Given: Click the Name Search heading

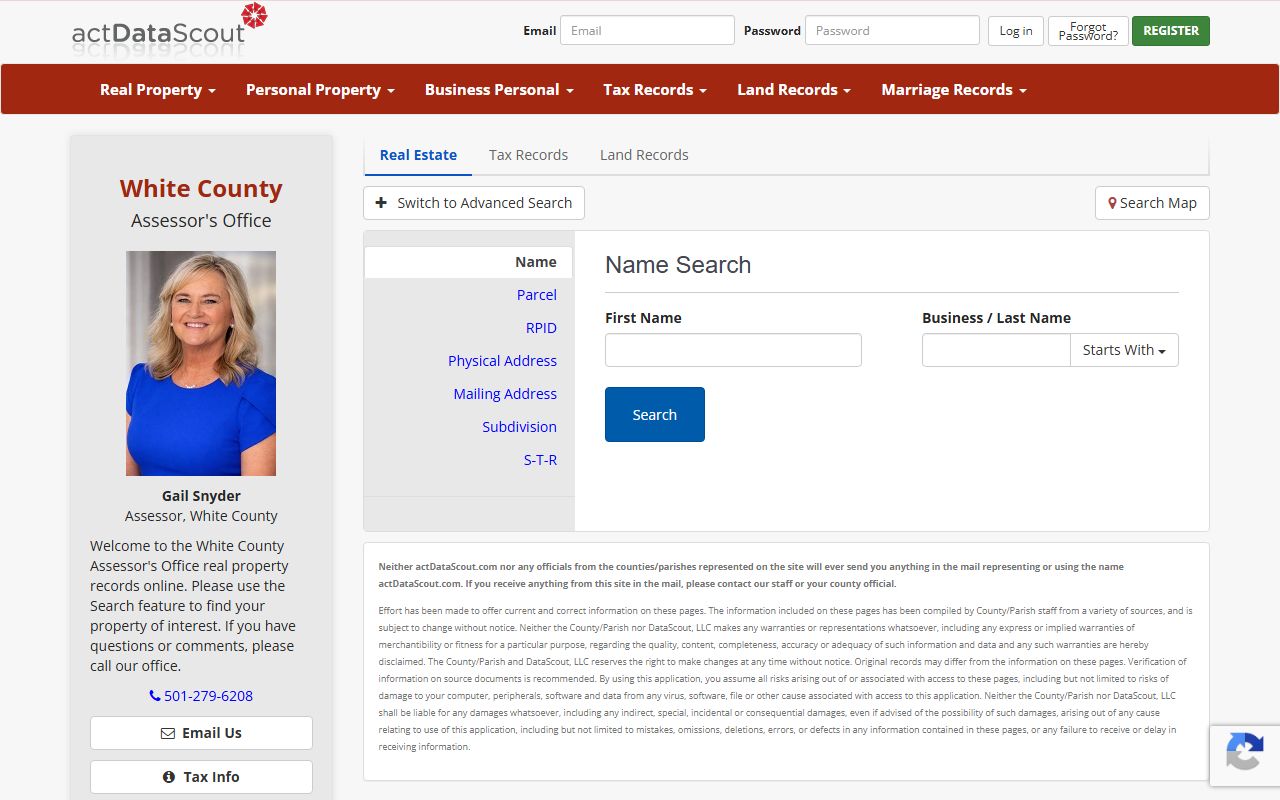Looking at the screenshot, I should [x=678, y=265].
